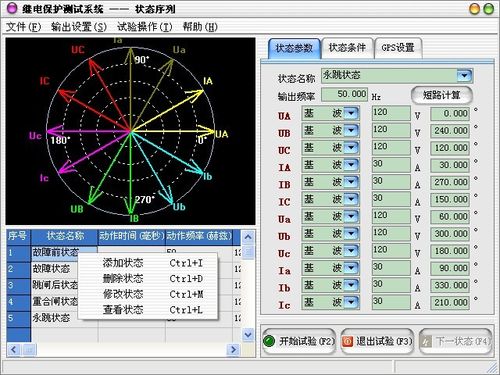Viewport: 500px width, 375px height.
Task: Click the Ib phase field showing 330.000
Action: pyautogui.click(x=450, y=286)
